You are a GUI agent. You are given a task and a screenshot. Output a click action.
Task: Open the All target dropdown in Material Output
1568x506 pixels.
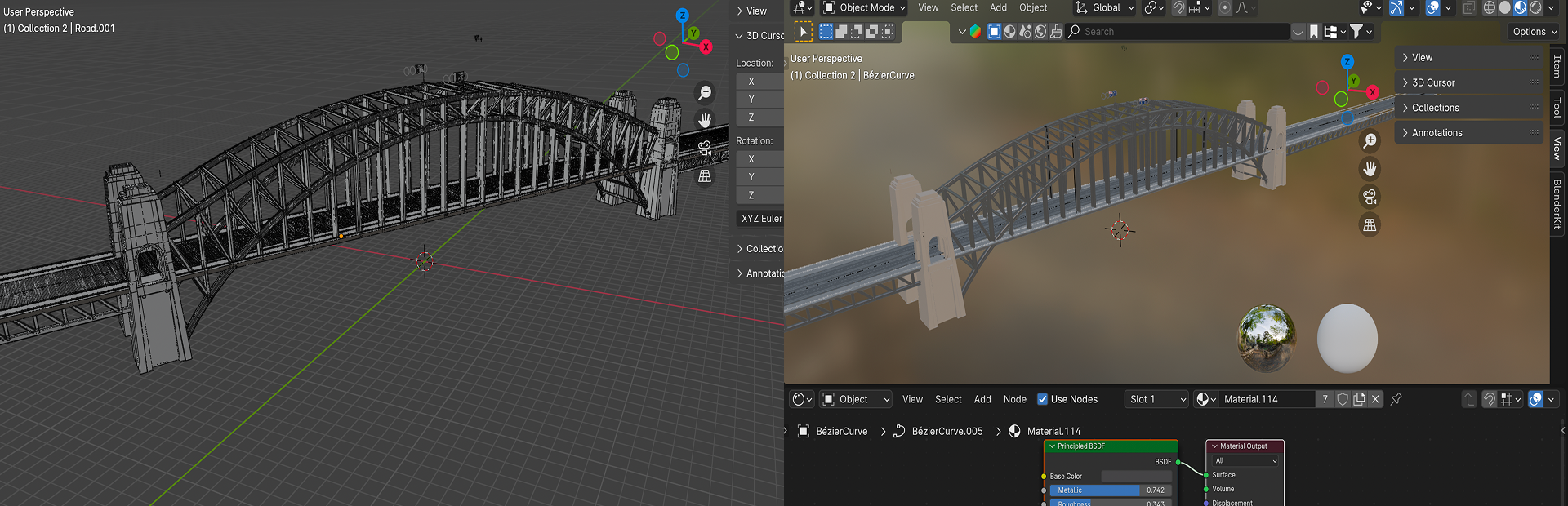[1245, 461]
